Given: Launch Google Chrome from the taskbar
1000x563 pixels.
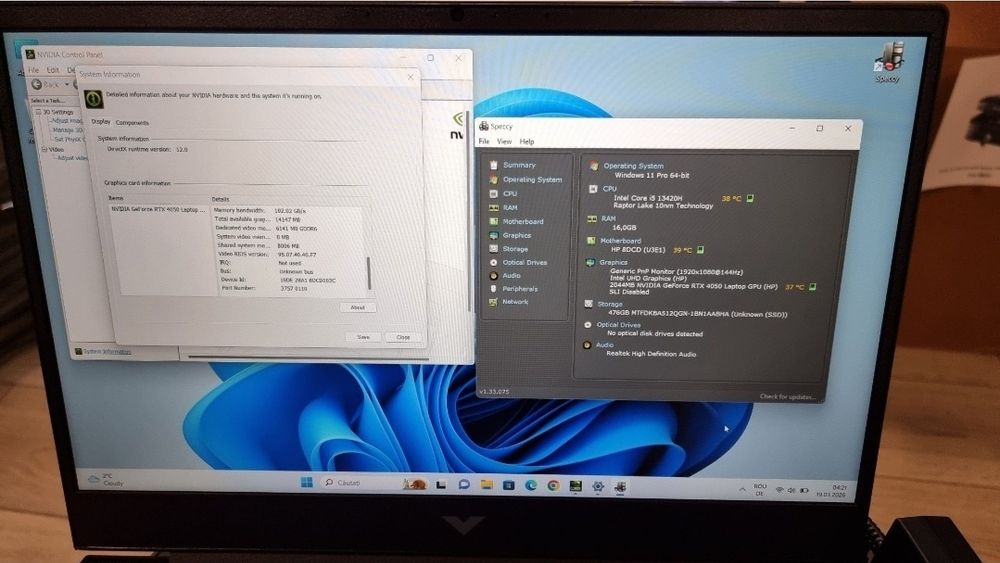Looking at the screenshot, I should click(x=553, y=486).
